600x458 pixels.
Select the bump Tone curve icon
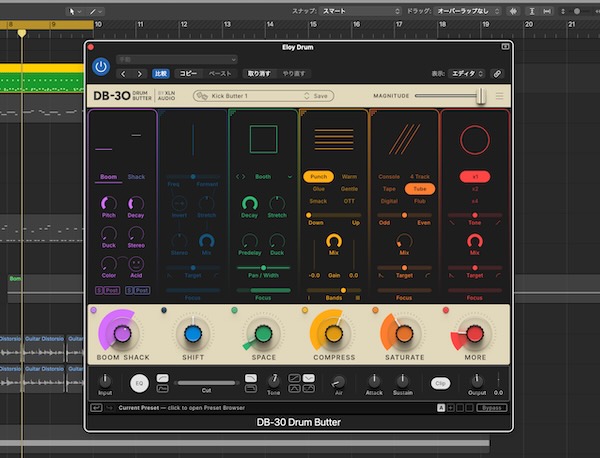[294, 388]
